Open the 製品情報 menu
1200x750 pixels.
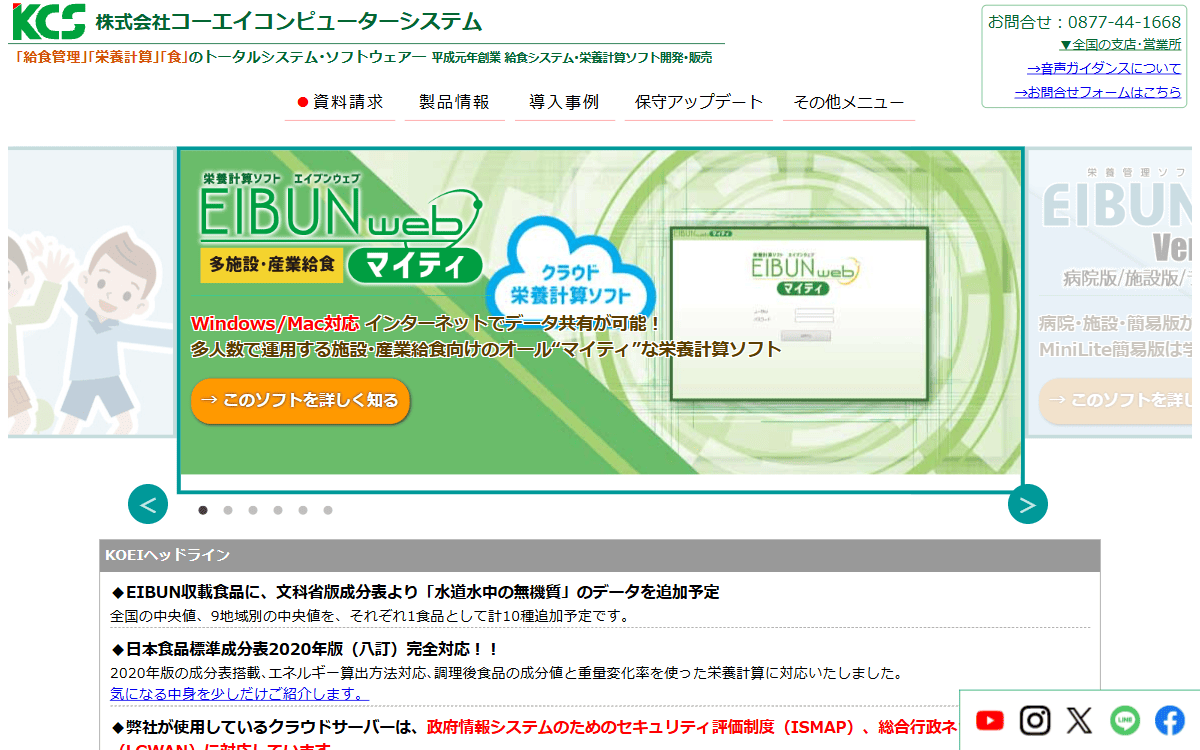pyautogui.click(x=454, y=102)
